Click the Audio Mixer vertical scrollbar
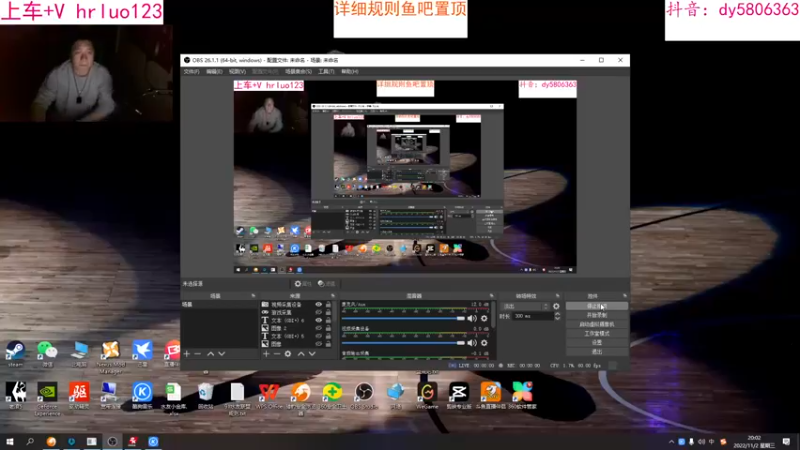800x450 pixels. (x=493, y=314)
